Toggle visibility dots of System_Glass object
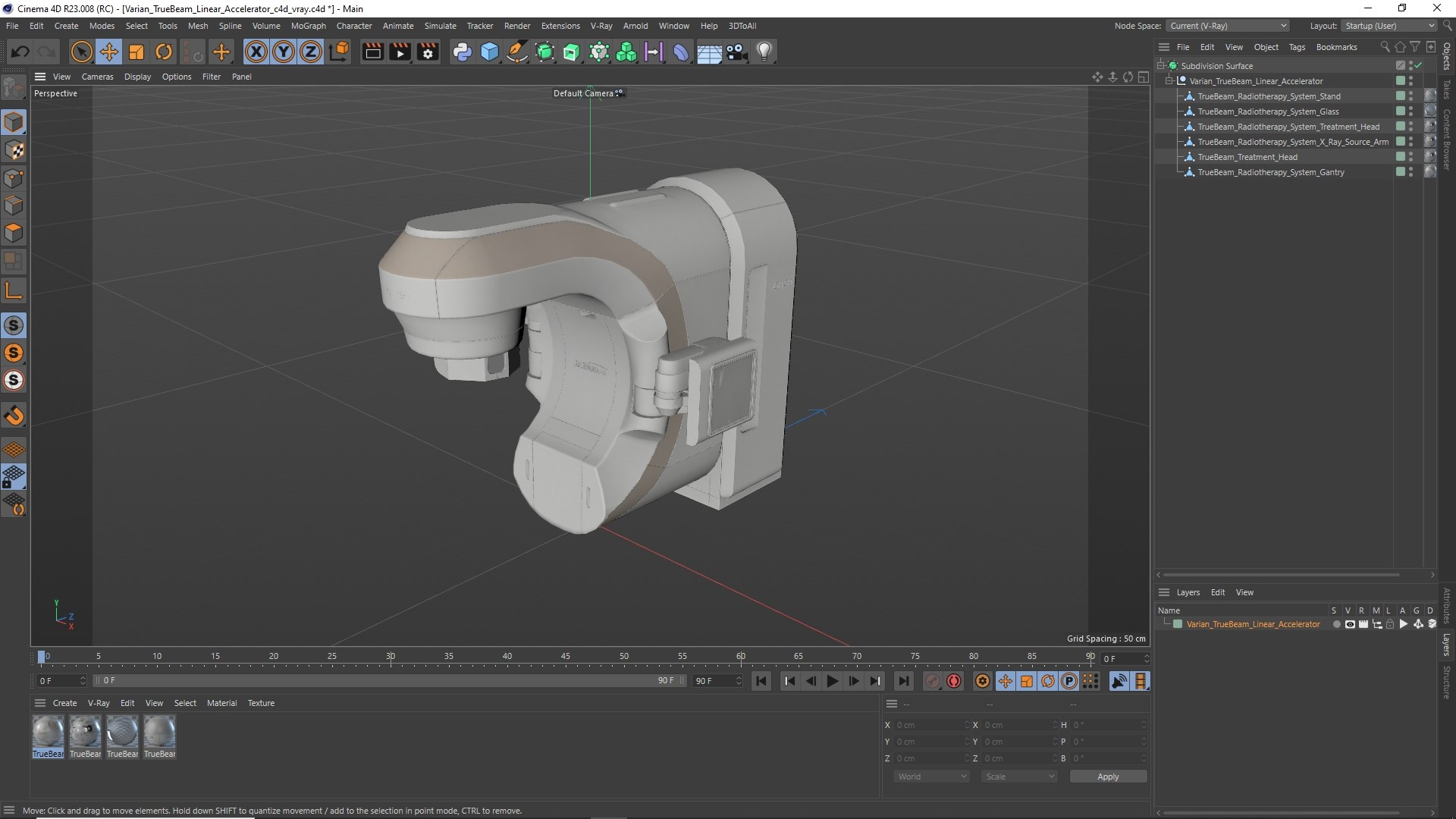 pos(1410,111)
